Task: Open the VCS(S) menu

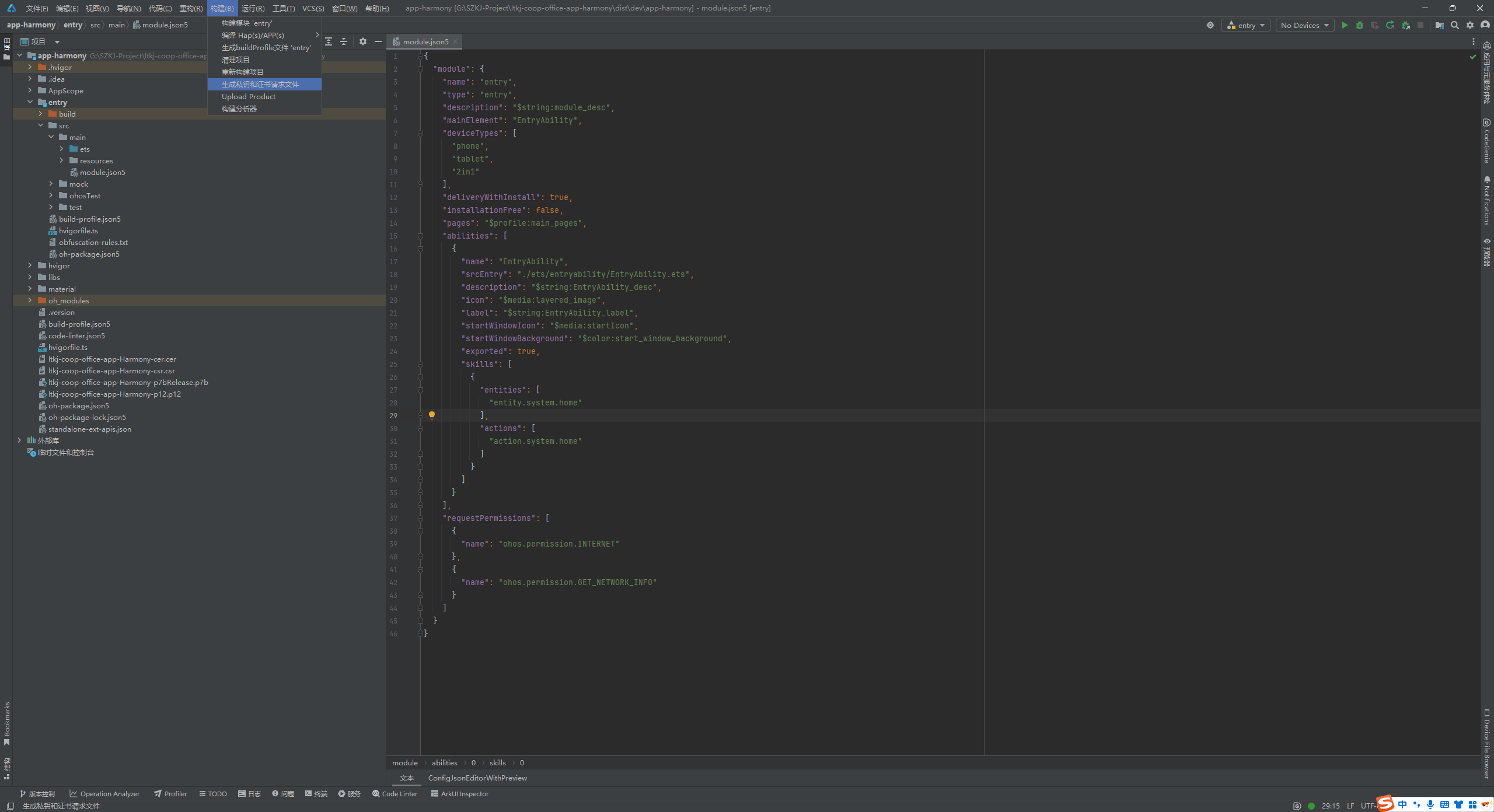Action: (x=313, y=8)
